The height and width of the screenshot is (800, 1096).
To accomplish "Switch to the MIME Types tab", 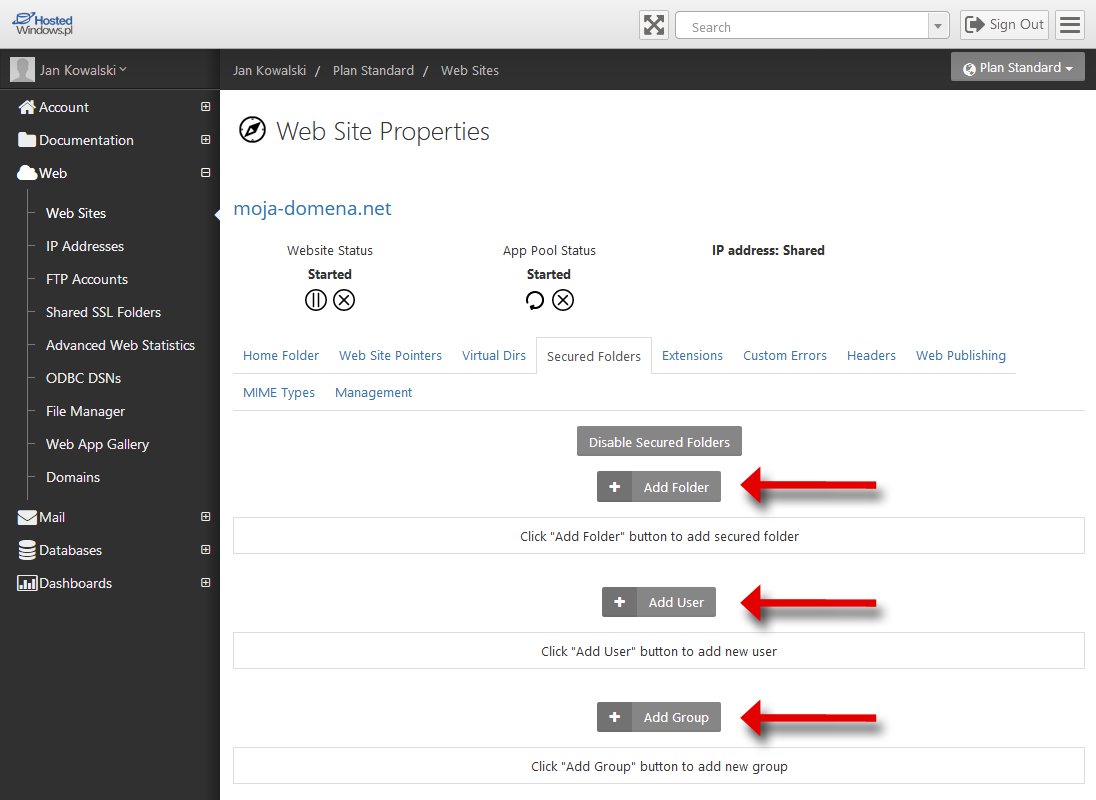I will (279, 393).
